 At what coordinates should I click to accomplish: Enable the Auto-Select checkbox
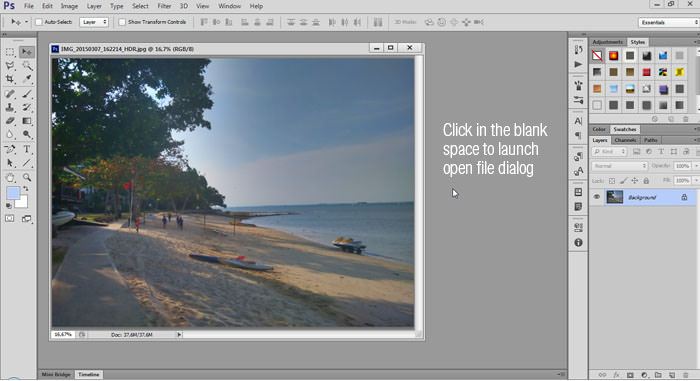point(39,22)
